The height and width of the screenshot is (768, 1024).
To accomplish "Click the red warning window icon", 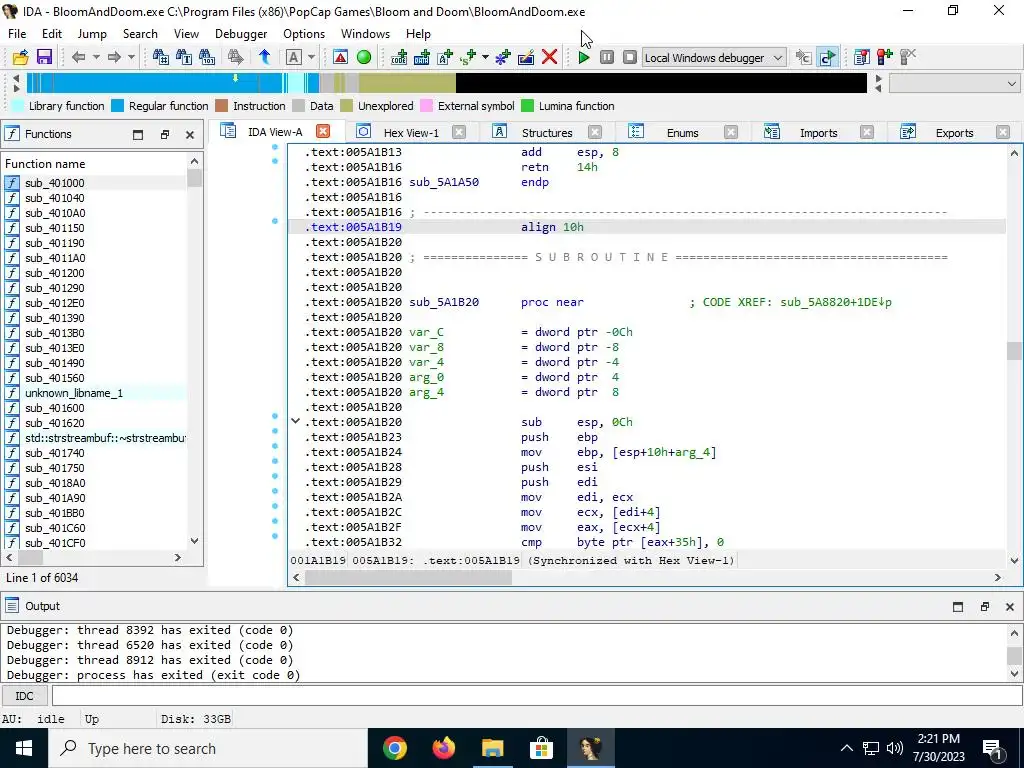I will [340, 57].
